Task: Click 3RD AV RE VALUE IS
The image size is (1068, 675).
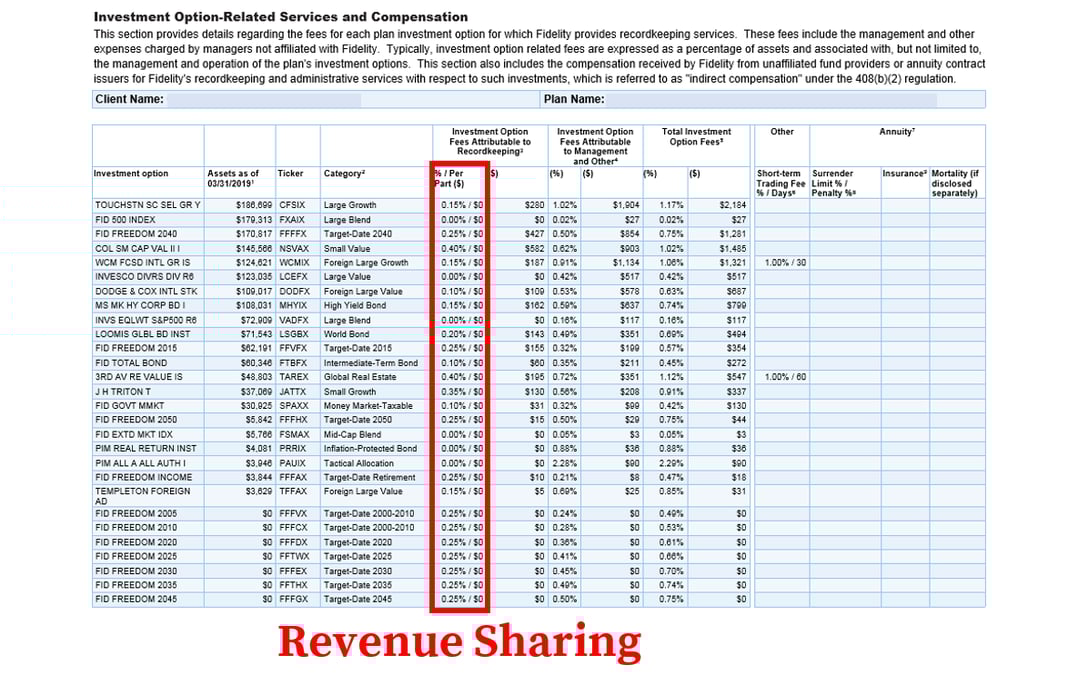Action: point(138,377)
